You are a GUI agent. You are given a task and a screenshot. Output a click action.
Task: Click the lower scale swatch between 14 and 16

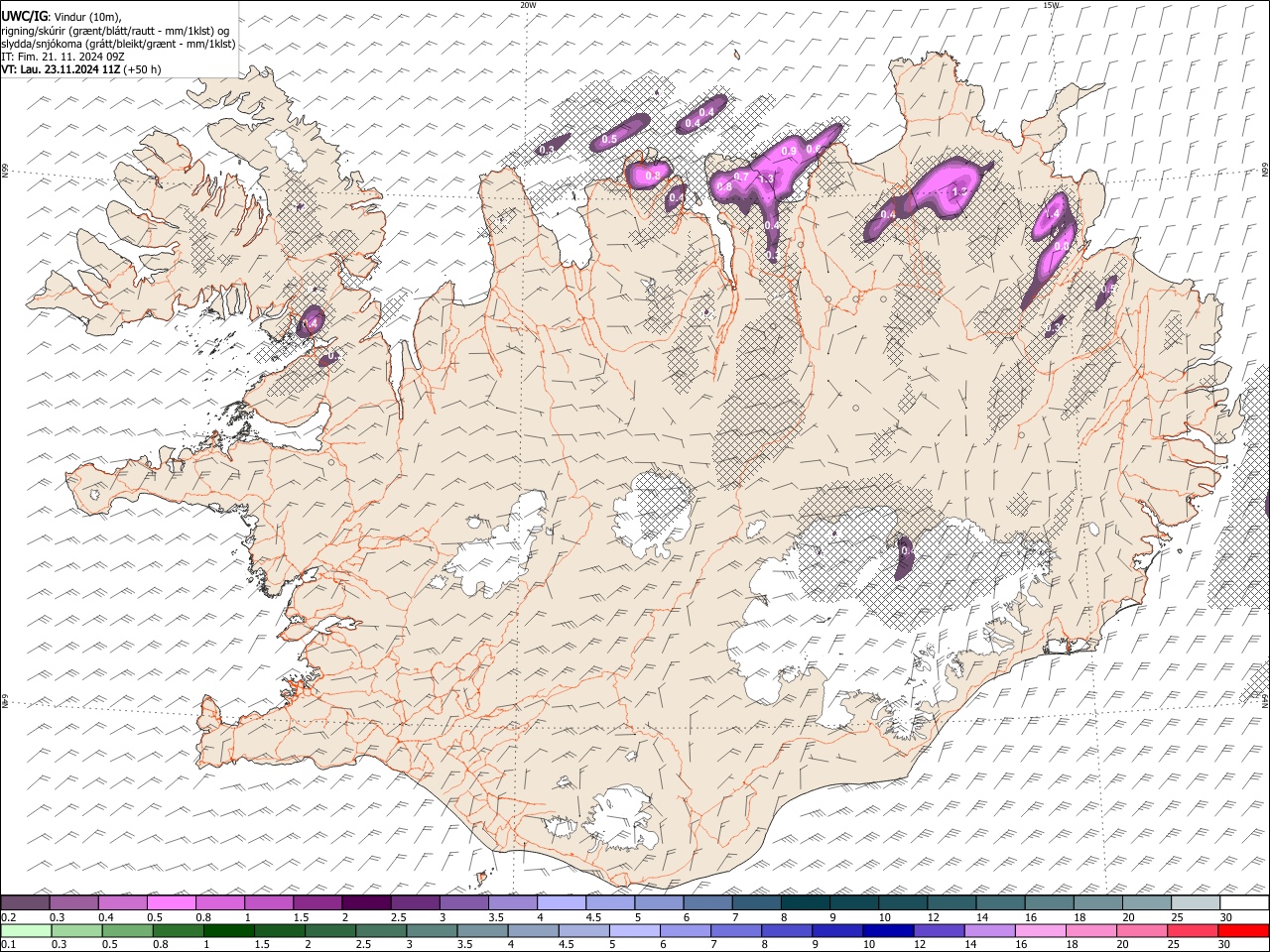click(989, 930)
